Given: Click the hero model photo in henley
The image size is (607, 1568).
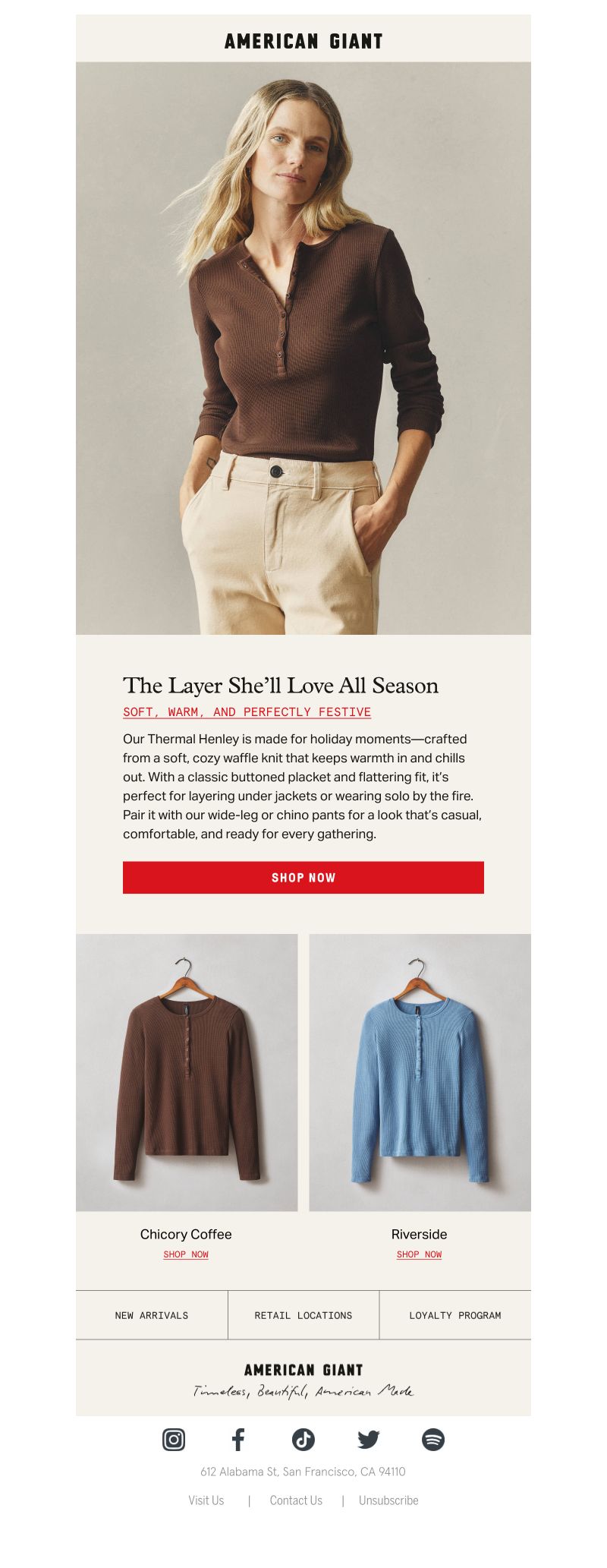Looking at the screenshot, I should [x=303, y=348].
